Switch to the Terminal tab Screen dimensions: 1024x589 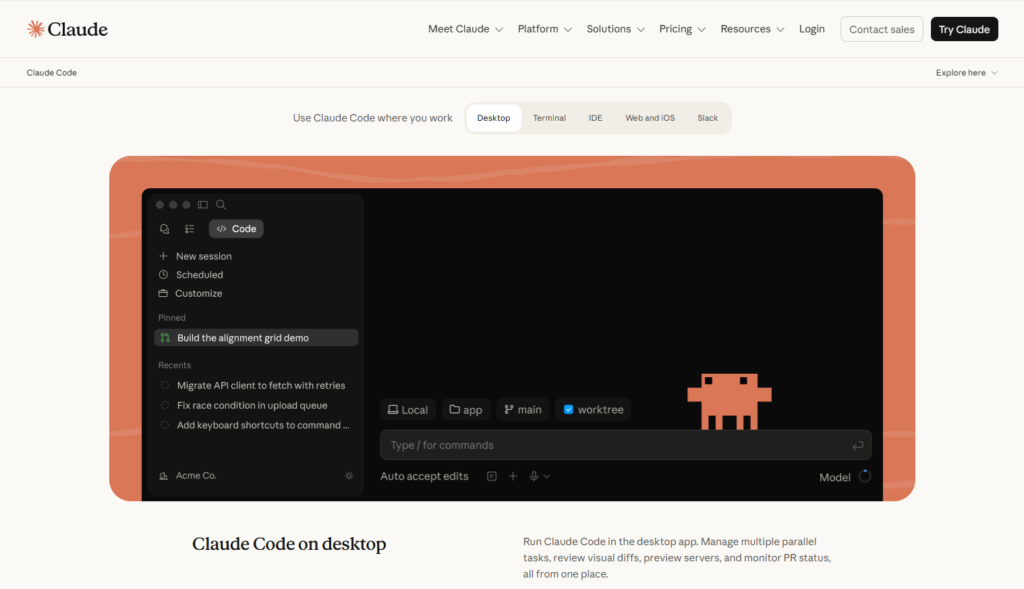pyautogui.click(x=549, y=118)
